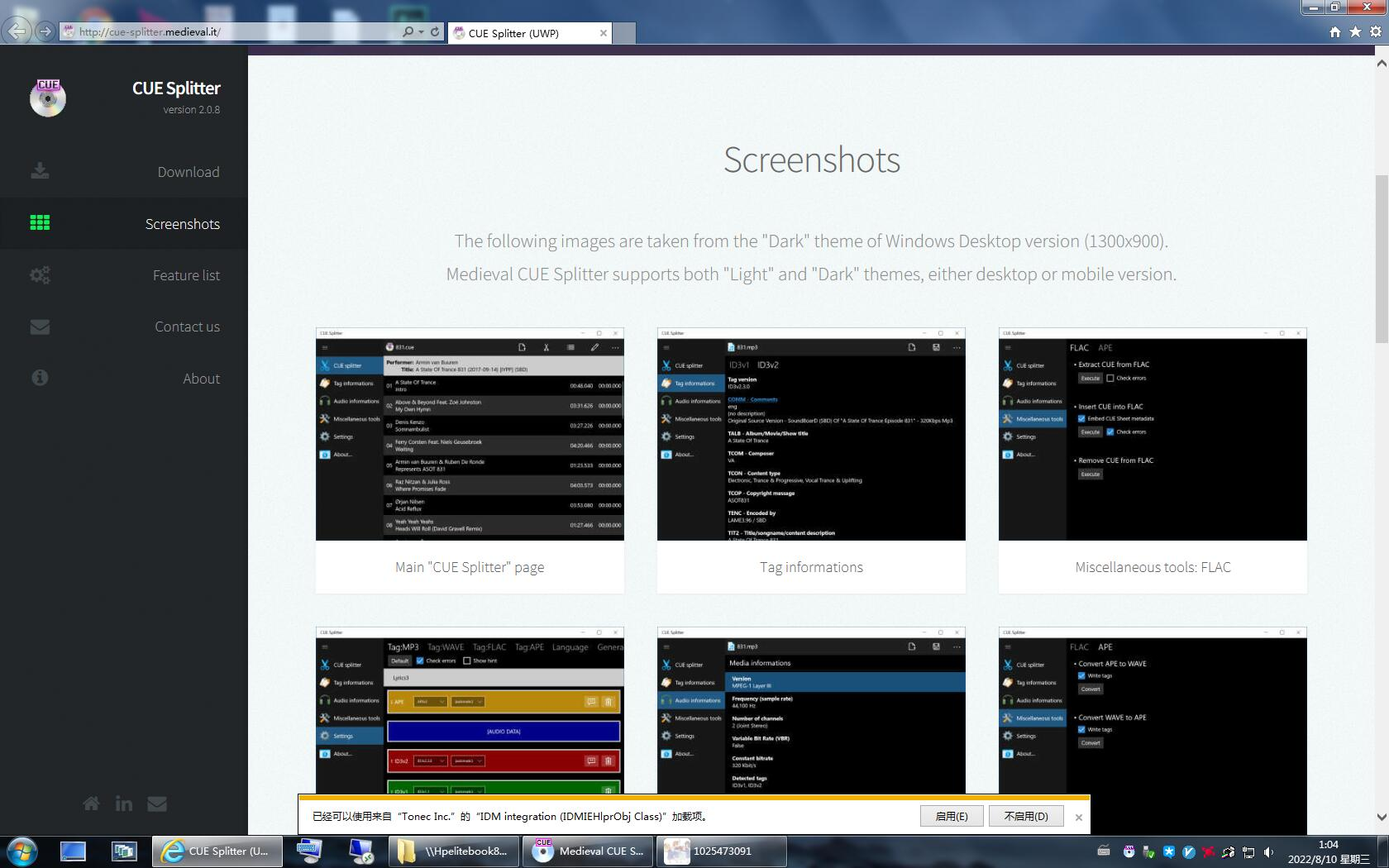Click the search magnifier in address bar
The image size is (1389, 868).
tap(408, 31)
